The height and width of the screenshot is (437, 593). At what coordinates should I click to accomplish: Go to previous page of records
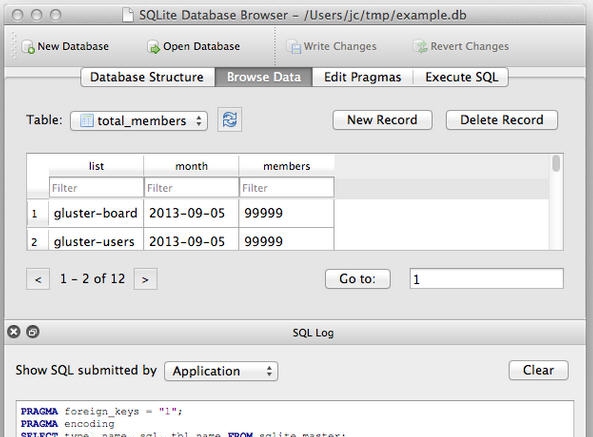coord(38,279)
